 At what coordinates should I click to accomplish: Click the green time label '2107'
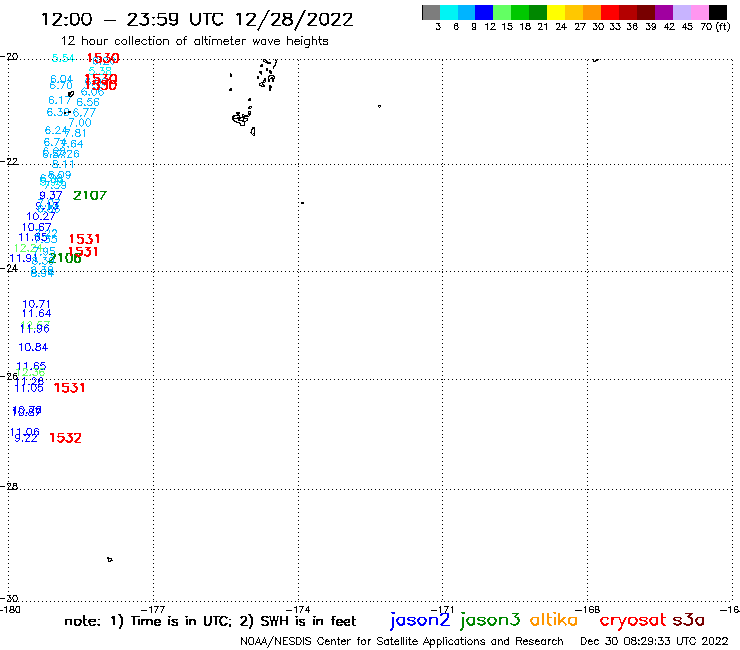click(90, 195)
